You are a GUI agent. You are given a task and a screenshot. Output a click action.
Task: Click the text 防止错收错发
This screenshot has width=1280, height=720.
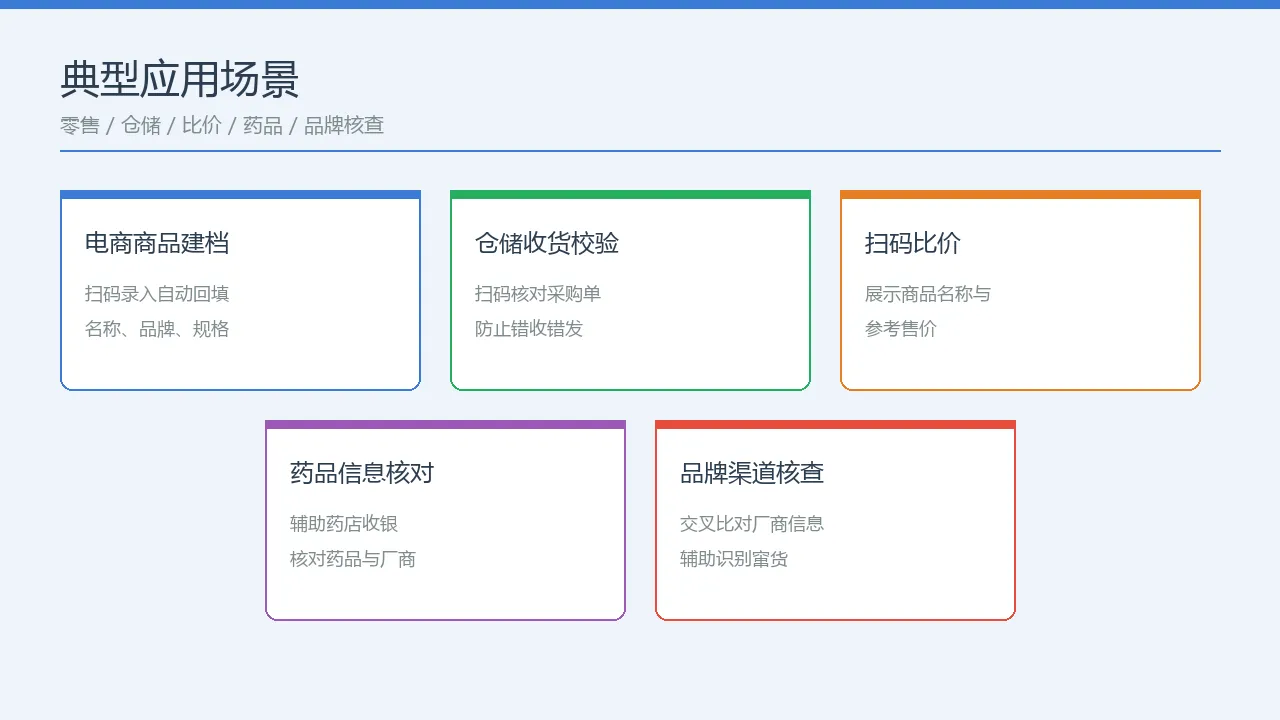pos(529,329)
